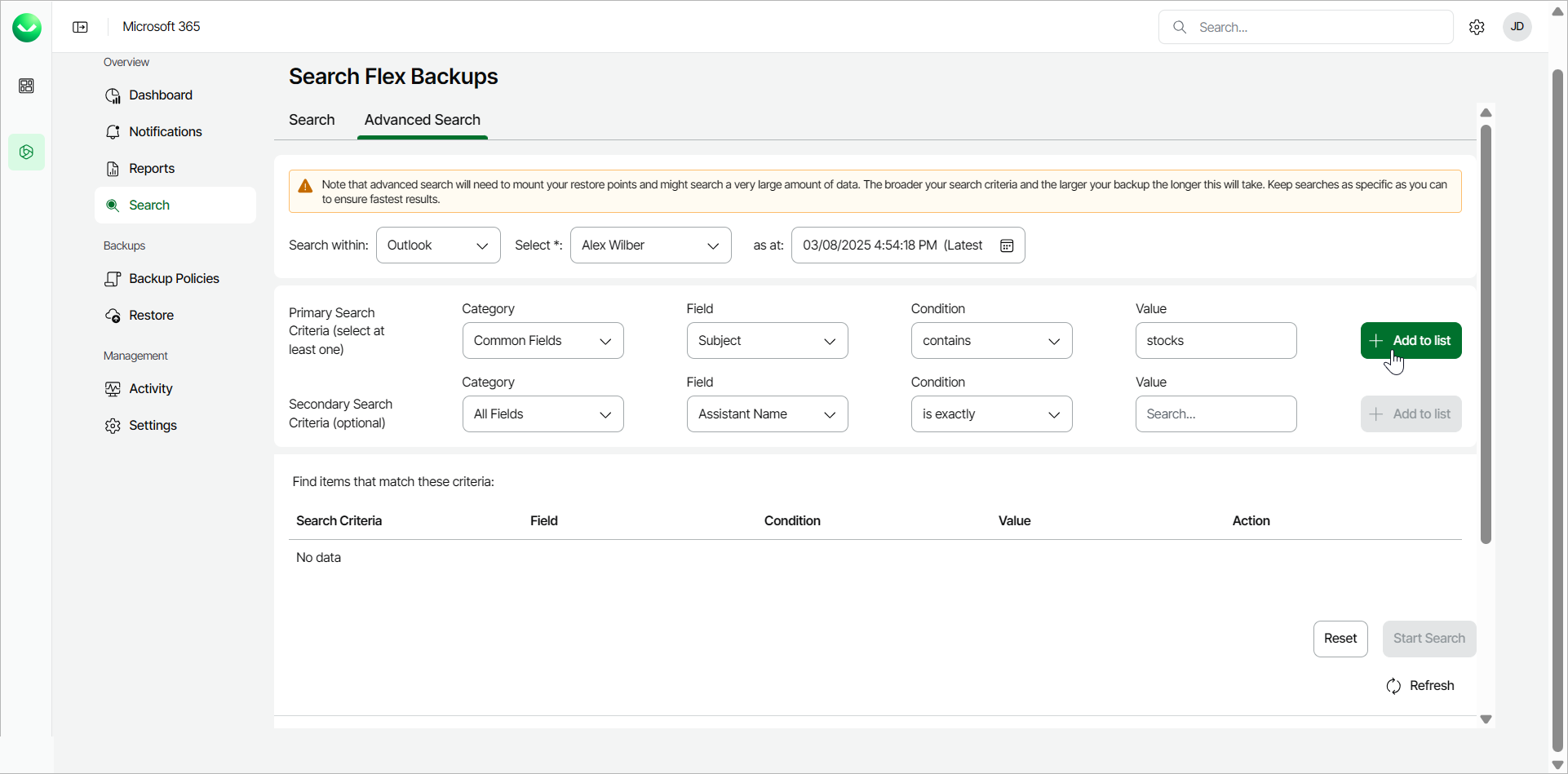Toggle the sidebar collapse icon

[80, 27]
